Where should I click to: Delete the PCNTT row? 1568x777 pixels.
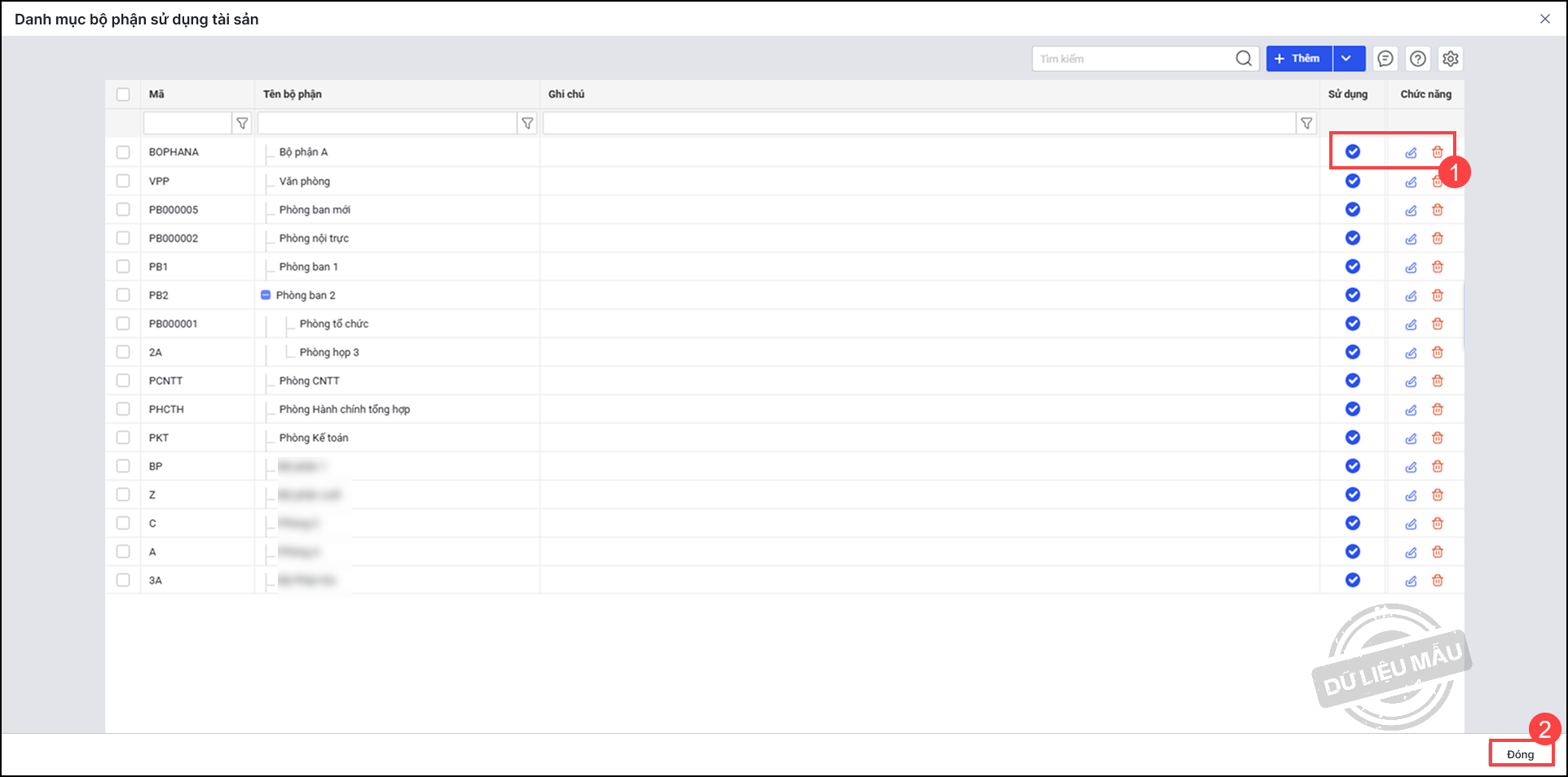tap(1438, 381)
